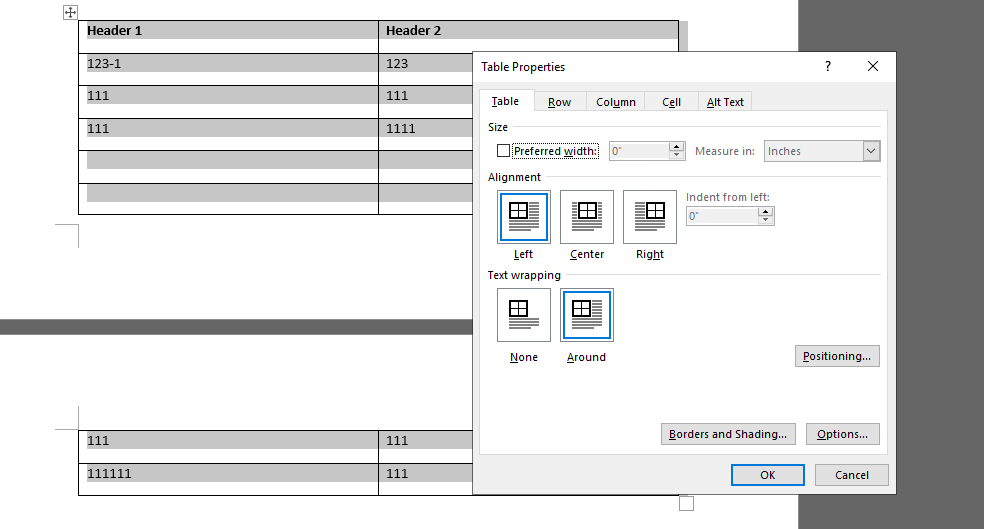Viewport: 984px width, 529px height.
Task: Switch to the Alt Text tab
Action: pos(725,102)
